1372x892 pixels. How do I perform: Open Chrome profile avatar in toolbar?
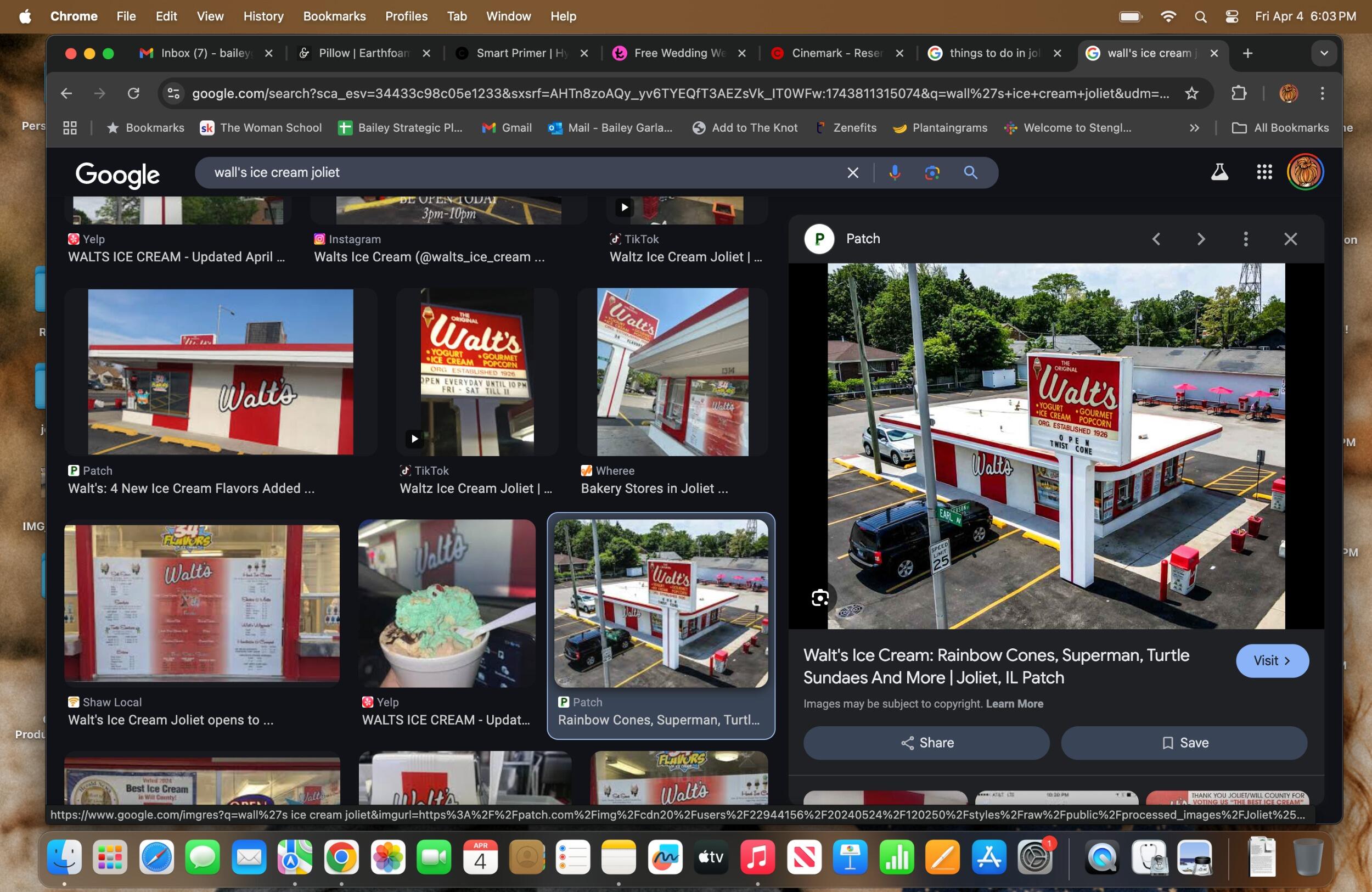pos(1289,93)
